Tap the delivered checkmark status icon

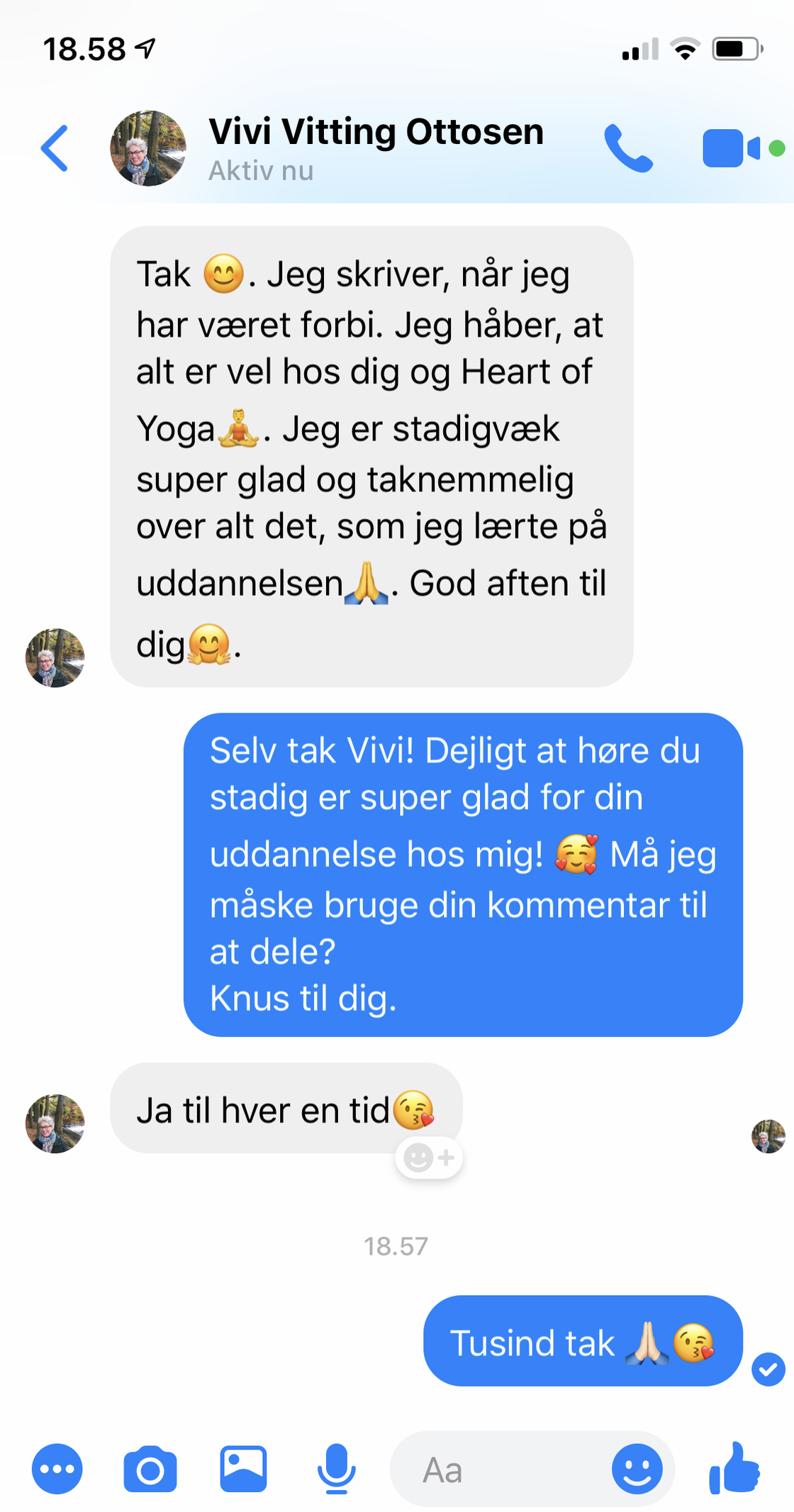[768, 1369]
